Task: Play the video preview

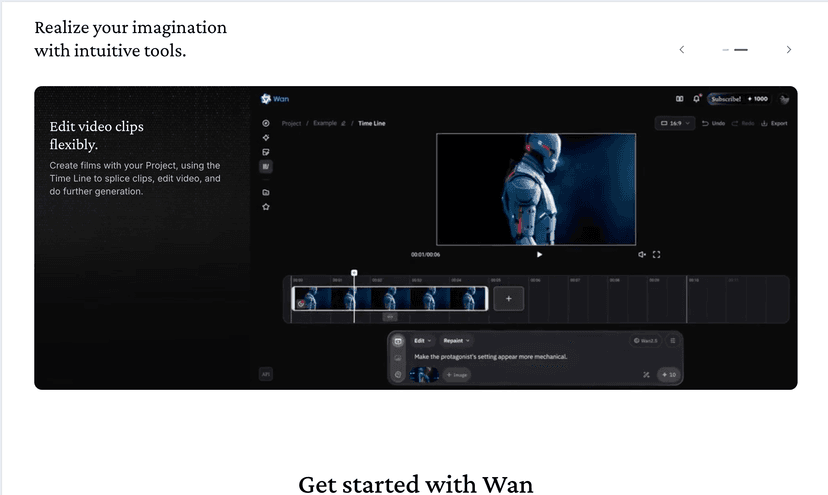Action: tap(539, 255)
